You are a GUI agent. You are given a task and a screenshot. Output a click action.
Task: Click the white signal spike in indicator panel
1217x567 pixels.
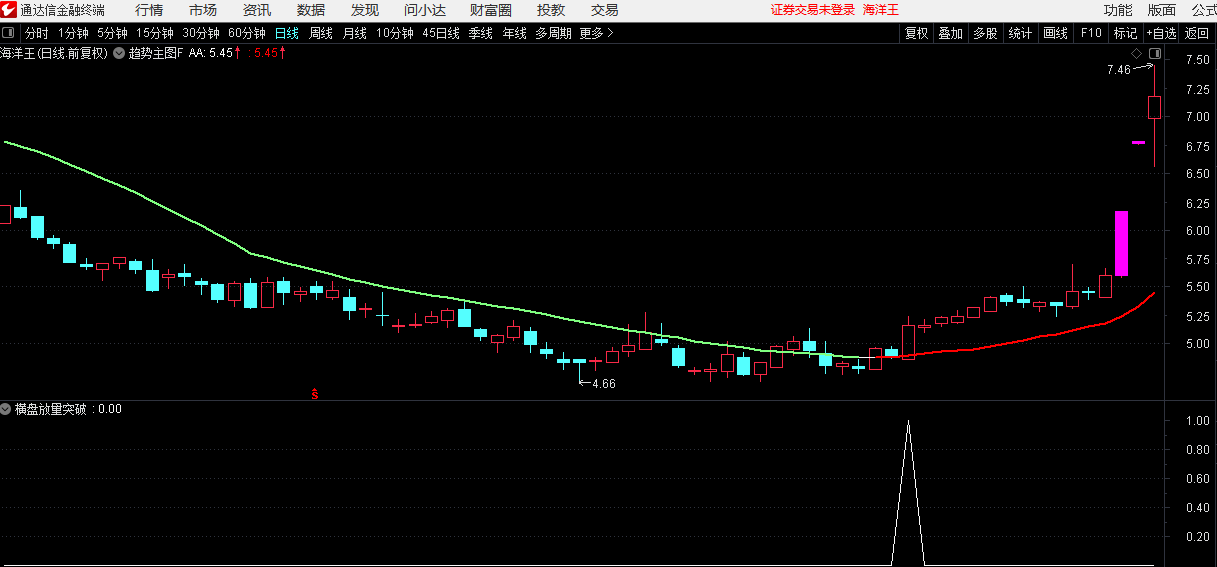(x=908, y=492)
